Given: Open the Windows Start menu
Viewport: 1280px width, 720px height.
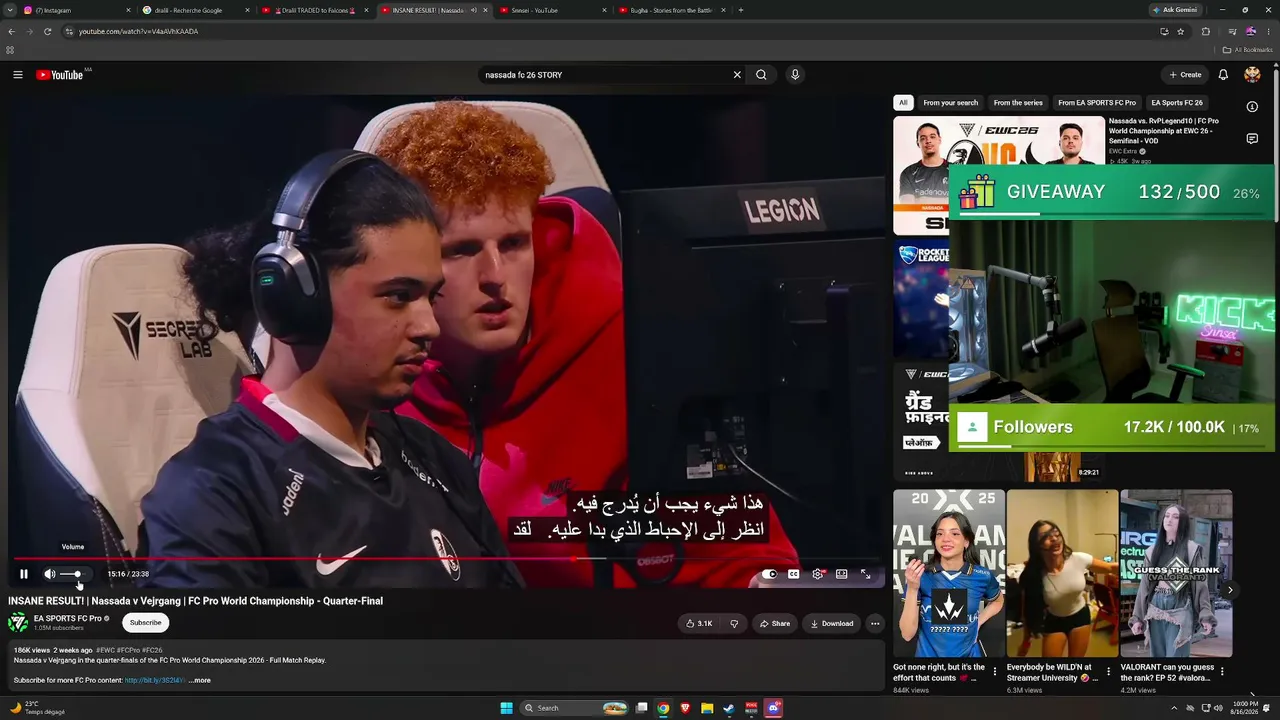Looking at the screenshot, I should pos(506,708).
